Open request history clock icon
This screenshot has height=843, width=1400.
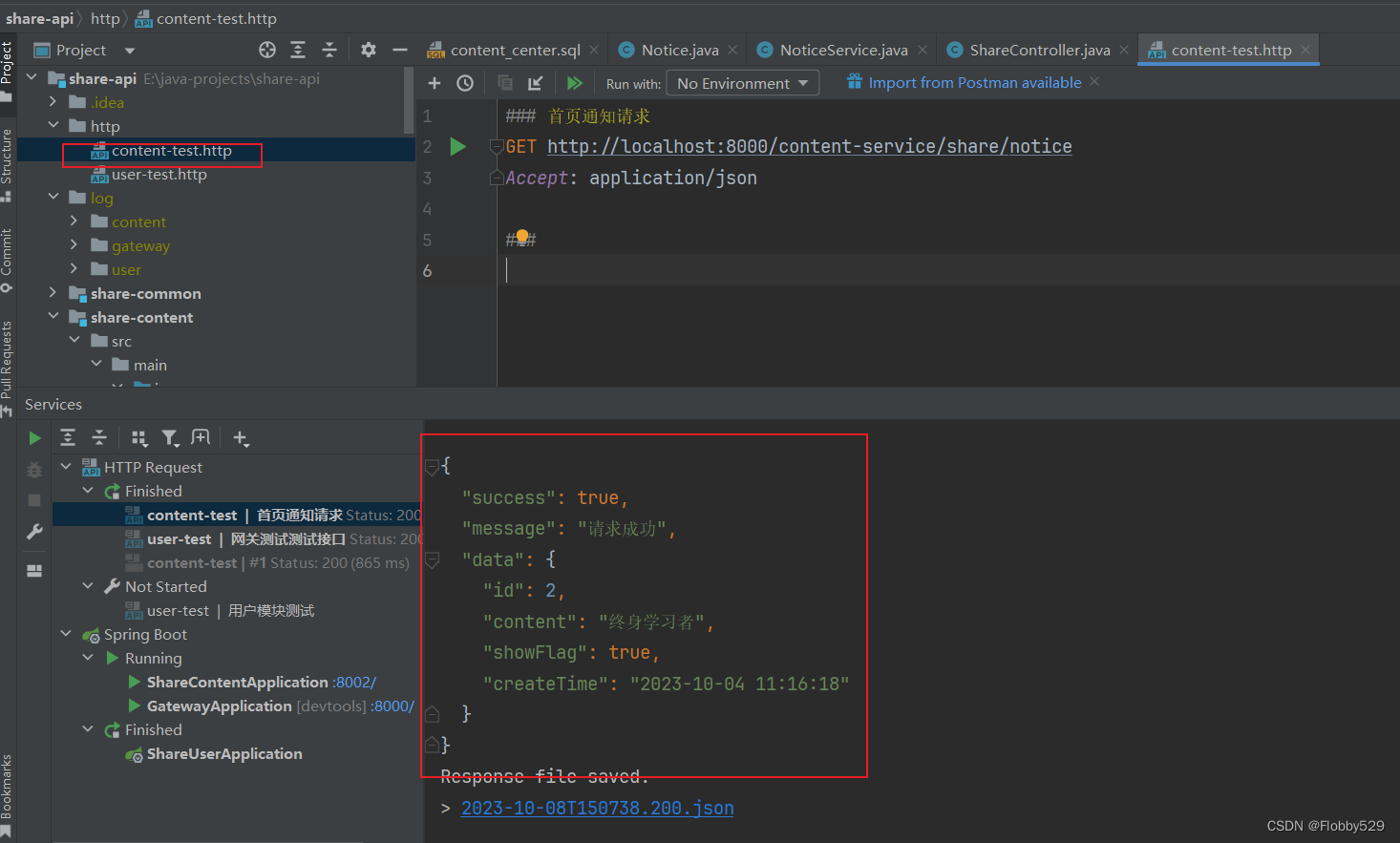tap(465, 83)
